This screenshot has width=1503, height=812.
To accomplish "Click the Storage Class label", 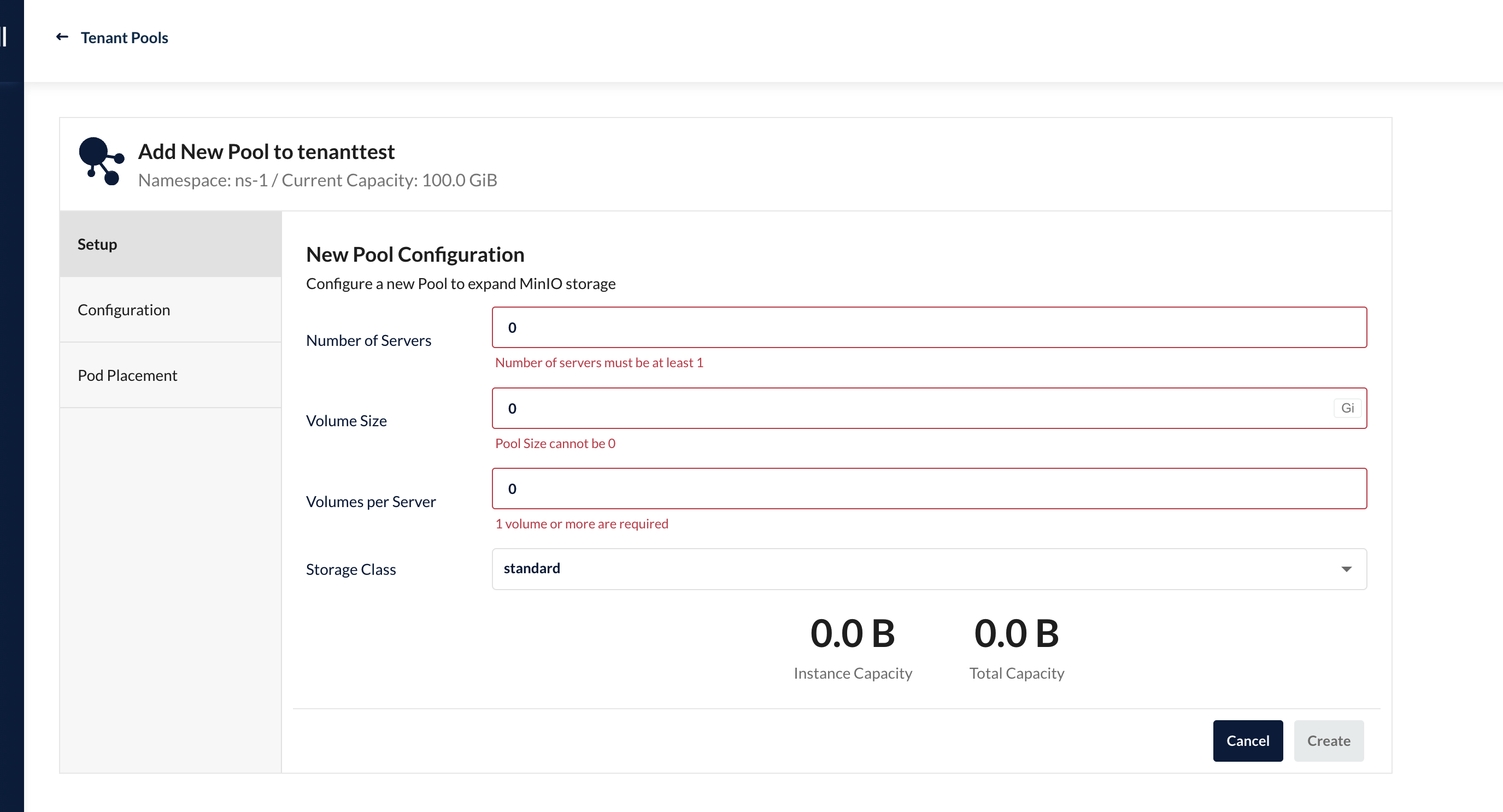I will click(351, 569).
